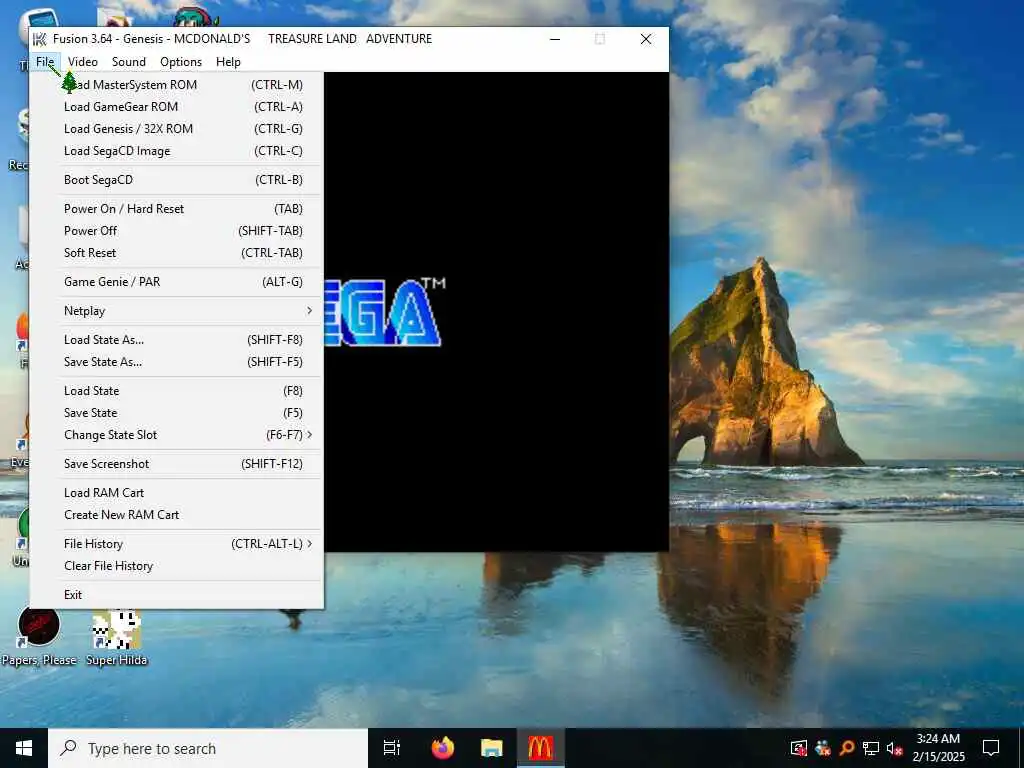1024x768 pixels.
Task: Choose Load Genesis / 32X ROM
Action: click(177, 129)
